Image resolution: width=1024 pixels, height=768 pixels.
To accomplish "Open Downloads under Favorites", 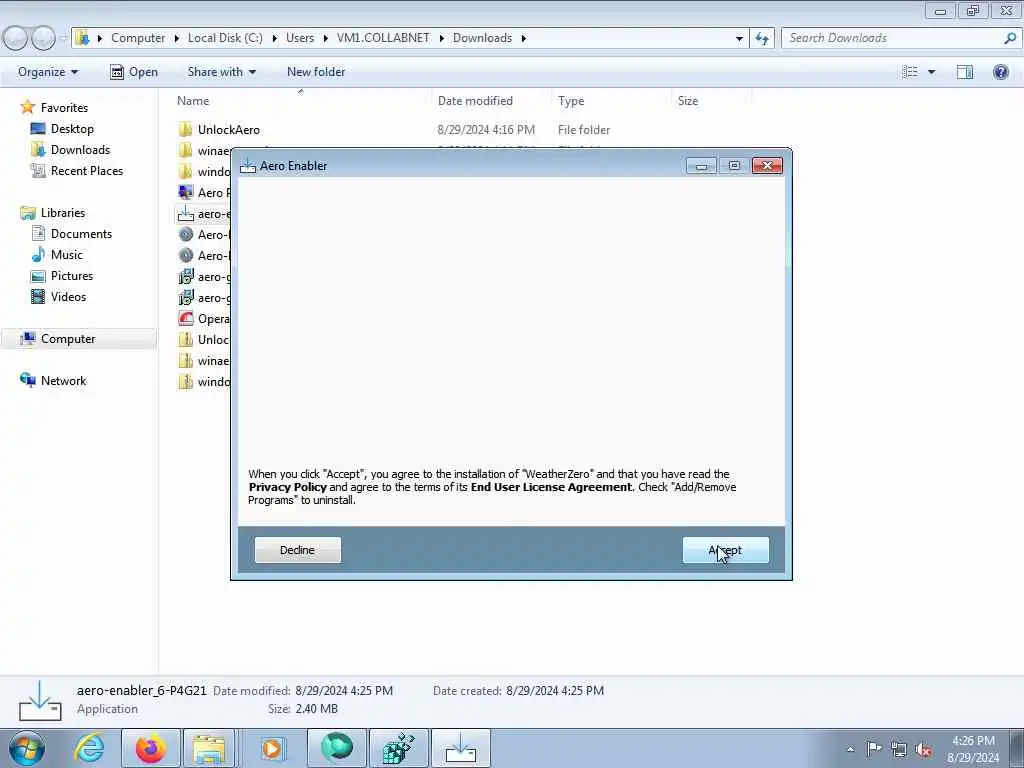I will [80, 150].
